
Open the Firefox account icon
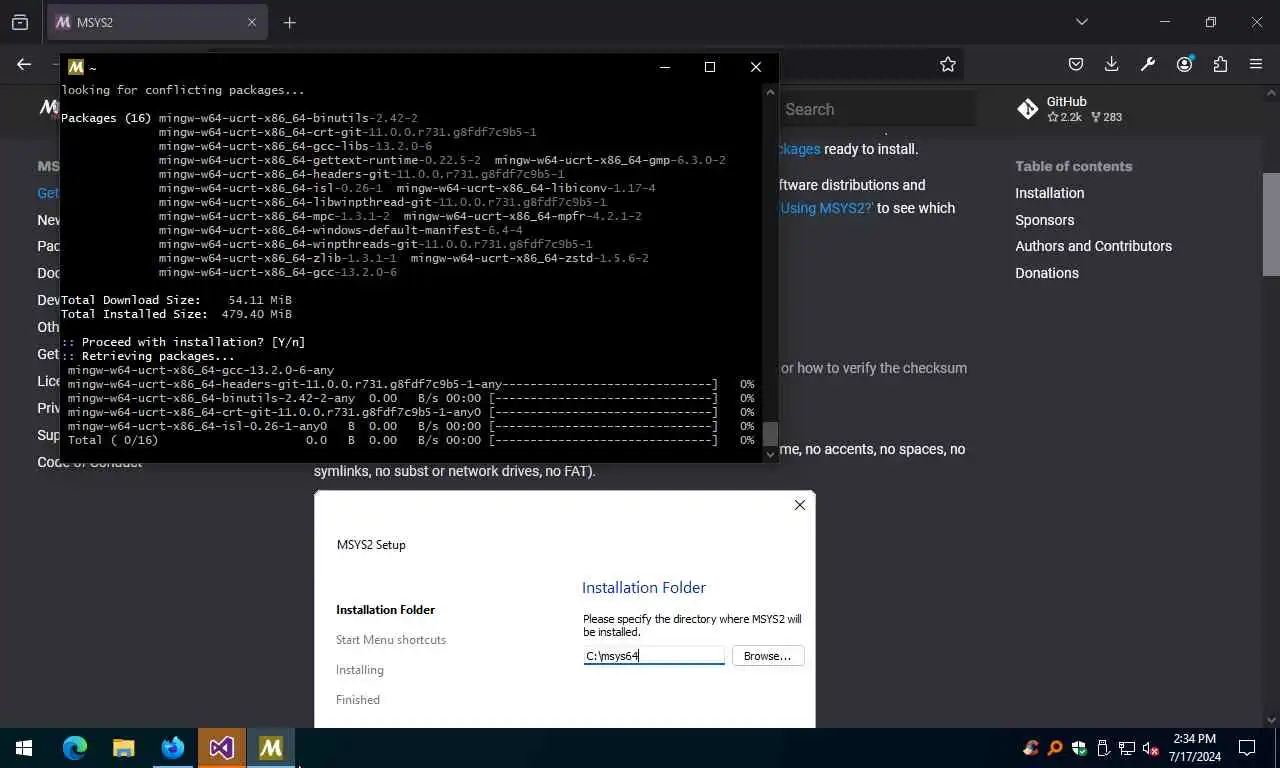1185,64
